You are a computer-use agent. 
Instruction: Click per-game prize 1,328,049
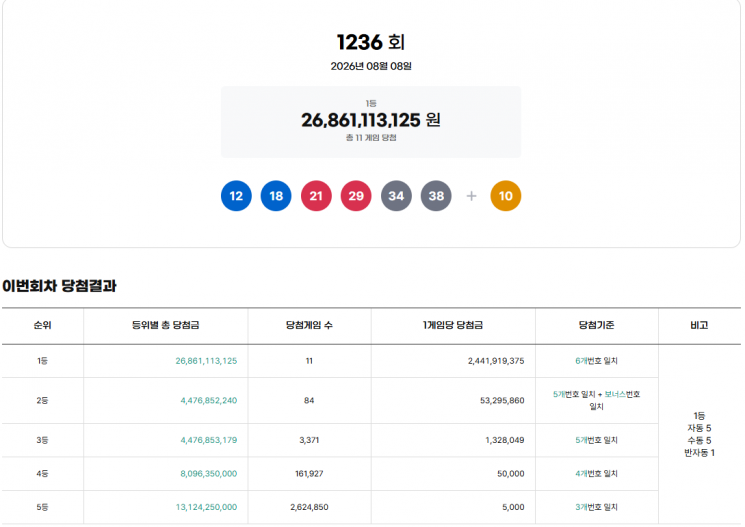pos(505,441)
